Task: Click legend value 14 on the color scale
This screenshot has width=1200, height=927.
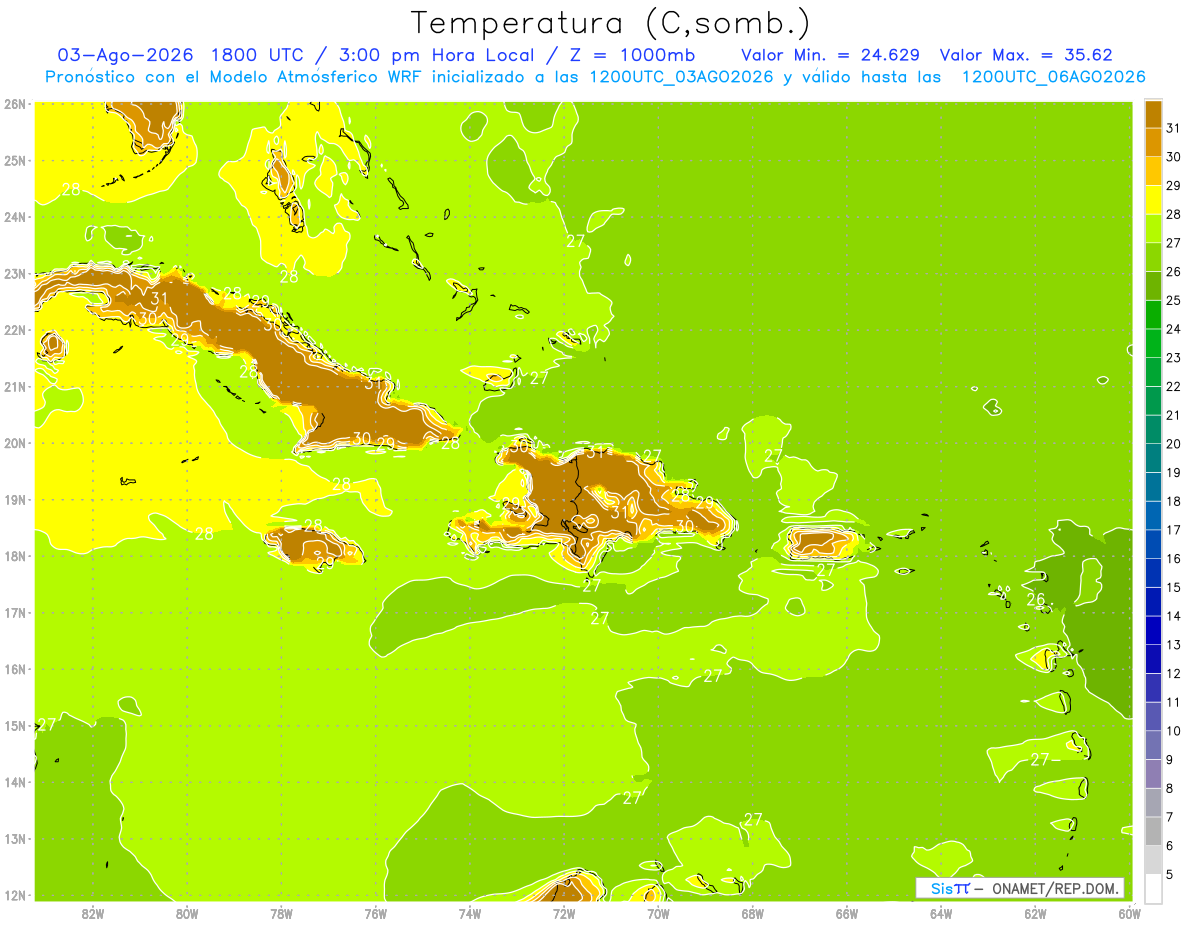Action: click(x=1173, y=616)
